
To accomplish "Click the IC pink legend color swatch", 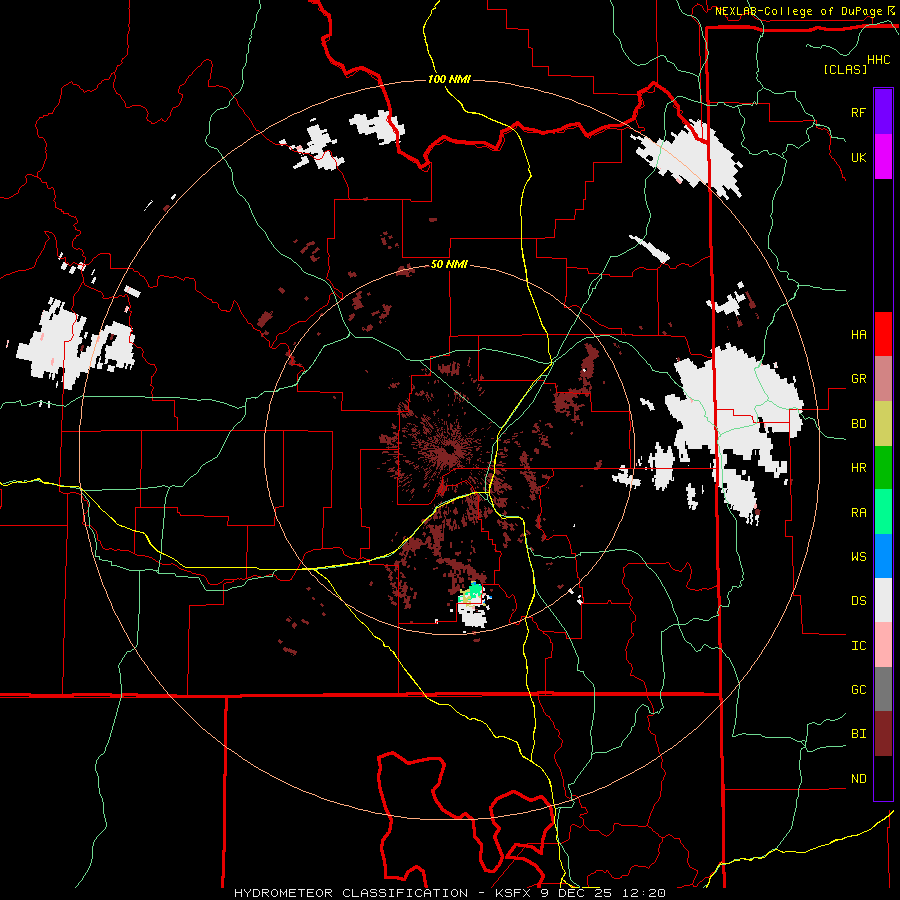I will click(x=883, y=645).
